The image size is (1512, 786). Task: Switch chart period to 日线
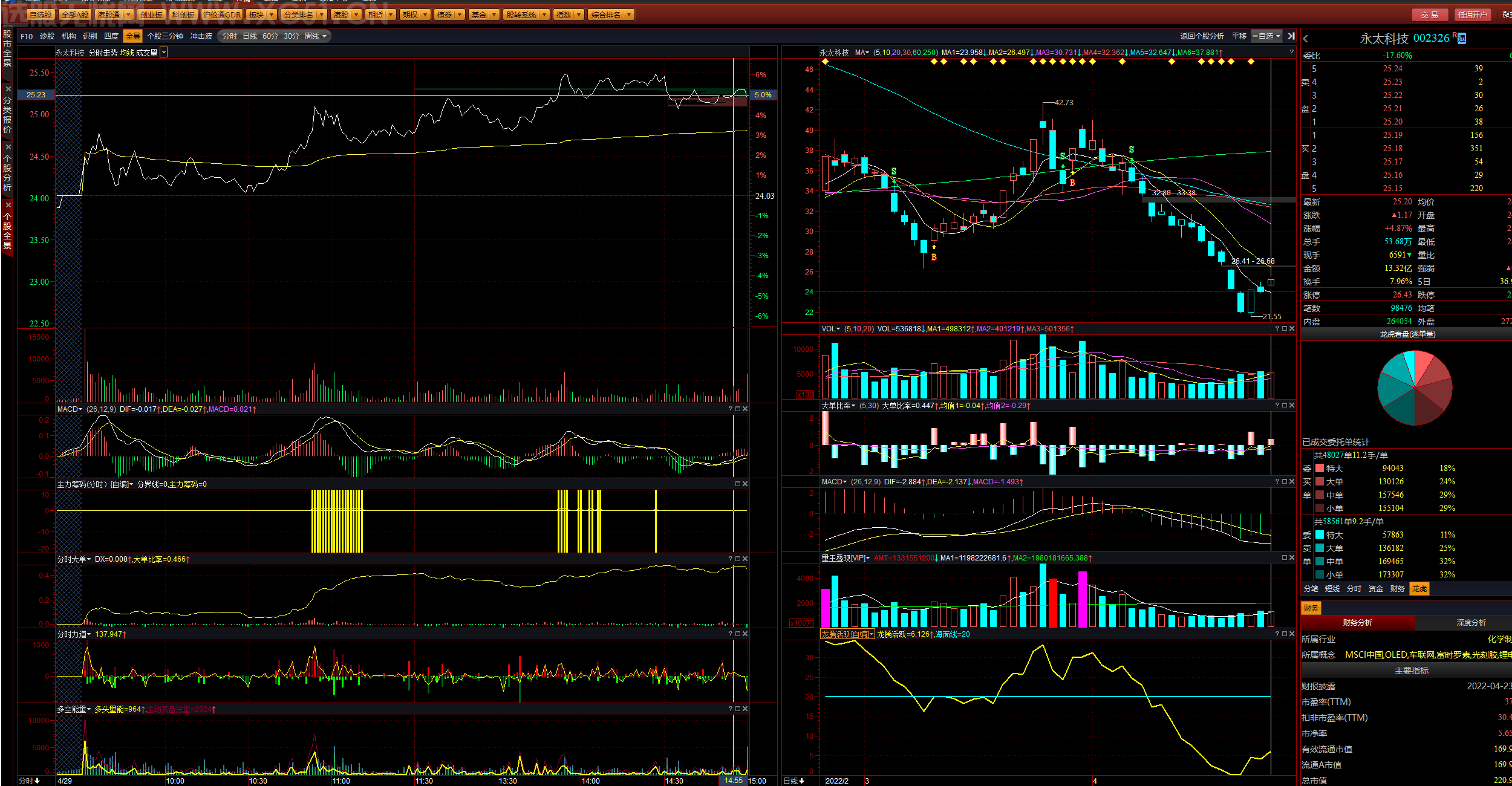point(250,36)
